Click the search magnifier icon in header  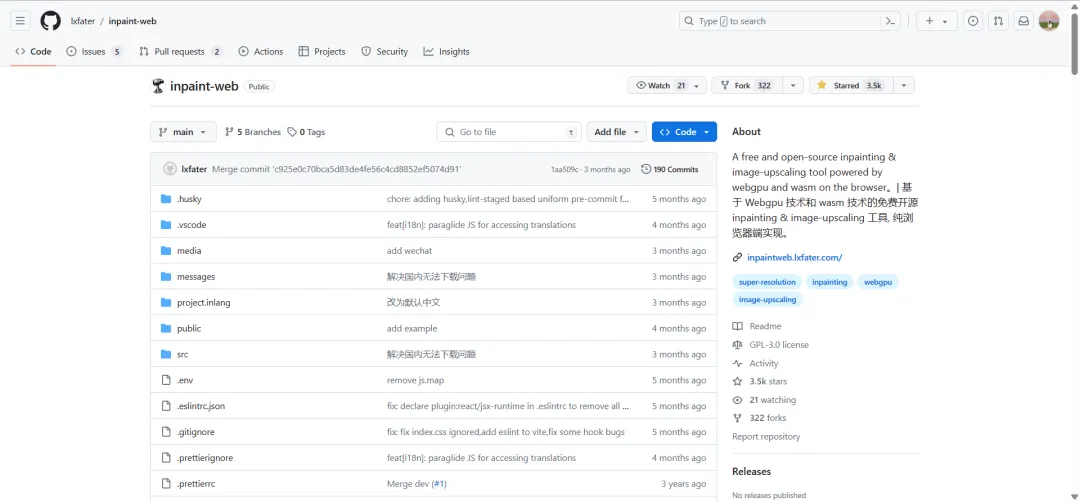click(689, 21)
